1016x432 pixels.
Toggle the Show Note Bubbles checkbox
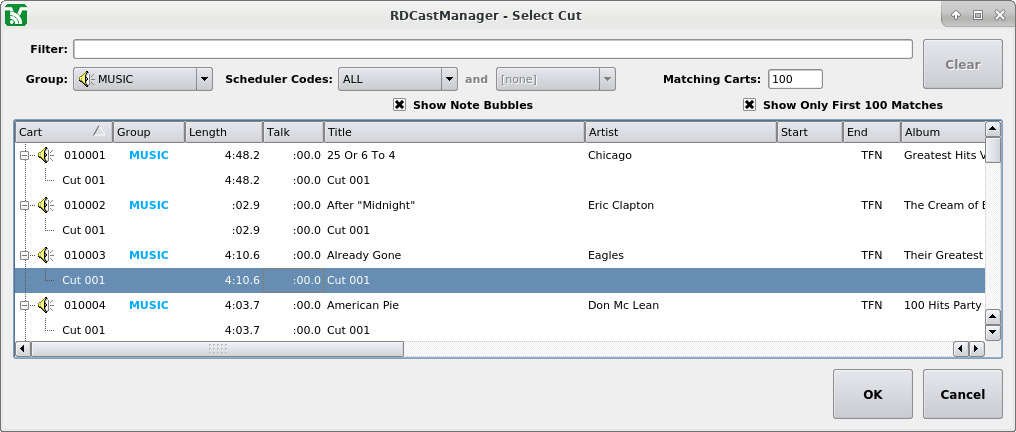pos(400,105)
